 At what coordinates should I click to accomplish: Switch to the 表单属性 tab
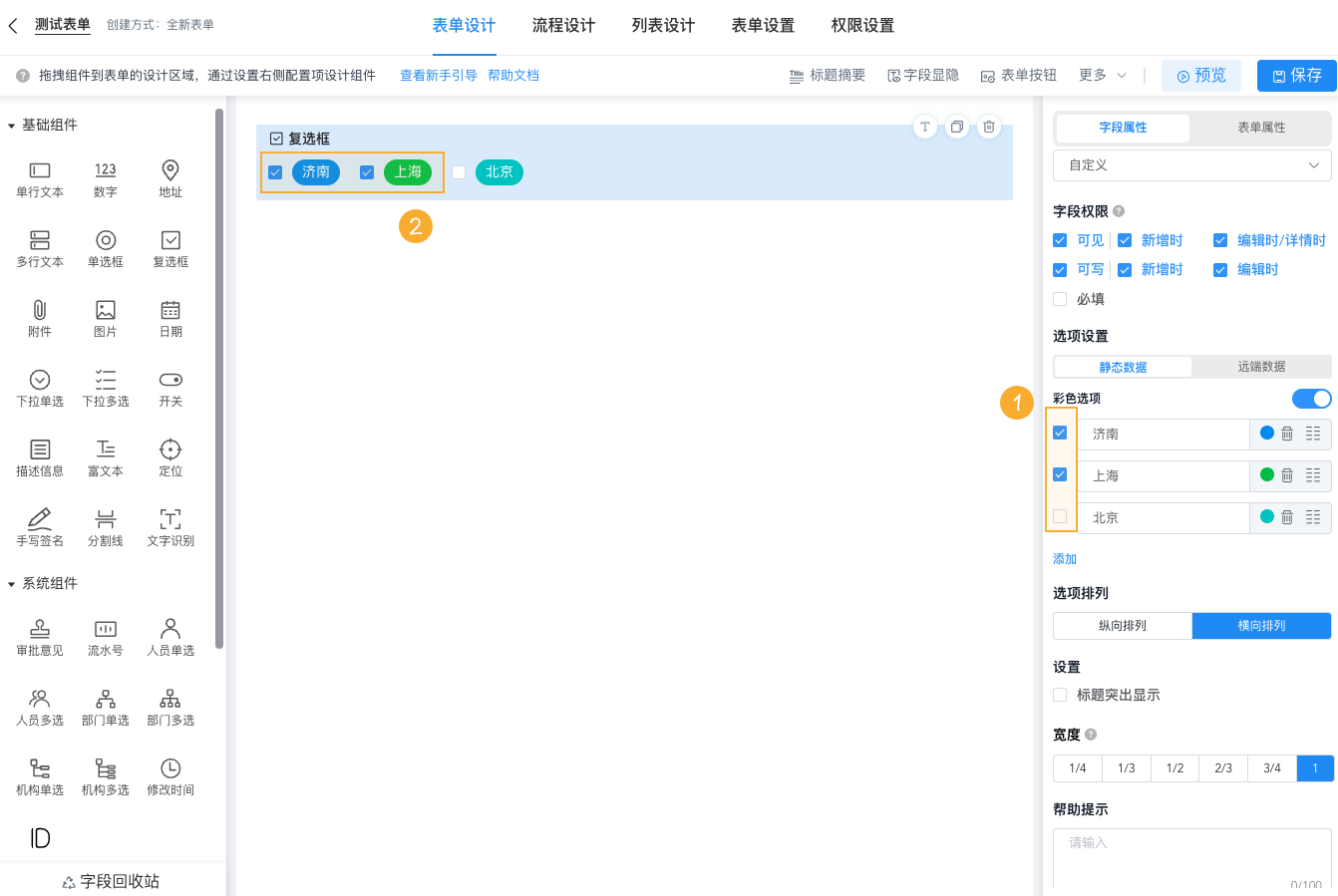tap(1261, 128)
